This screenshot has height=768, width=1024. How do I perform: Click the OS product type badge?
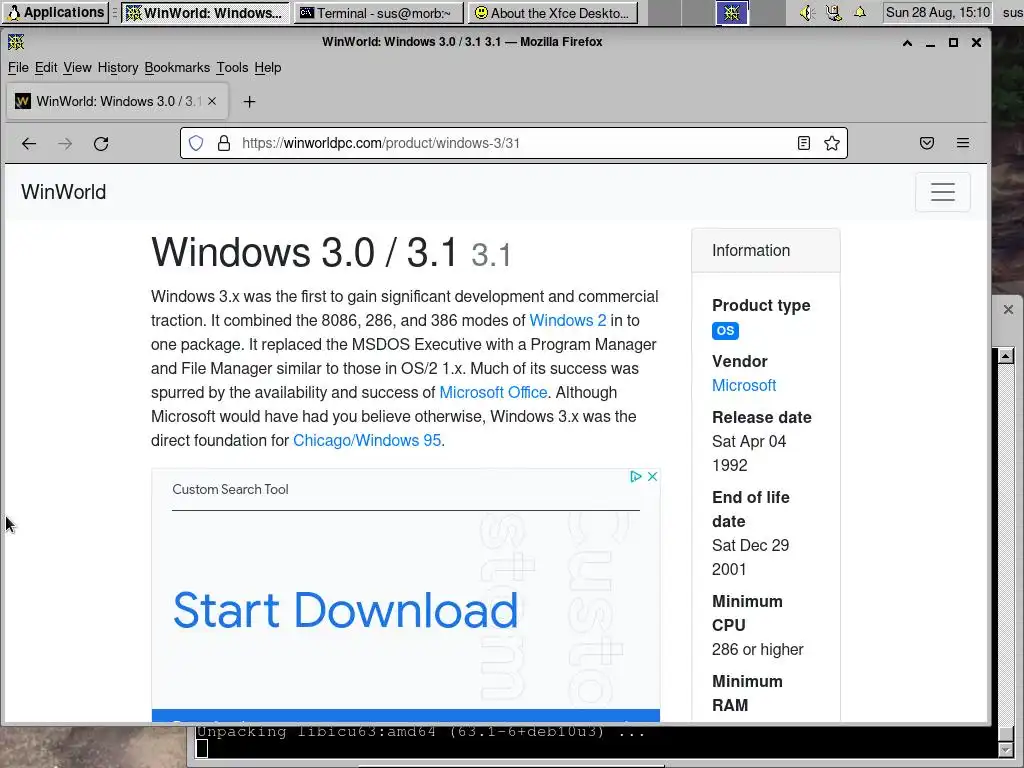click(x=725, y=330)
